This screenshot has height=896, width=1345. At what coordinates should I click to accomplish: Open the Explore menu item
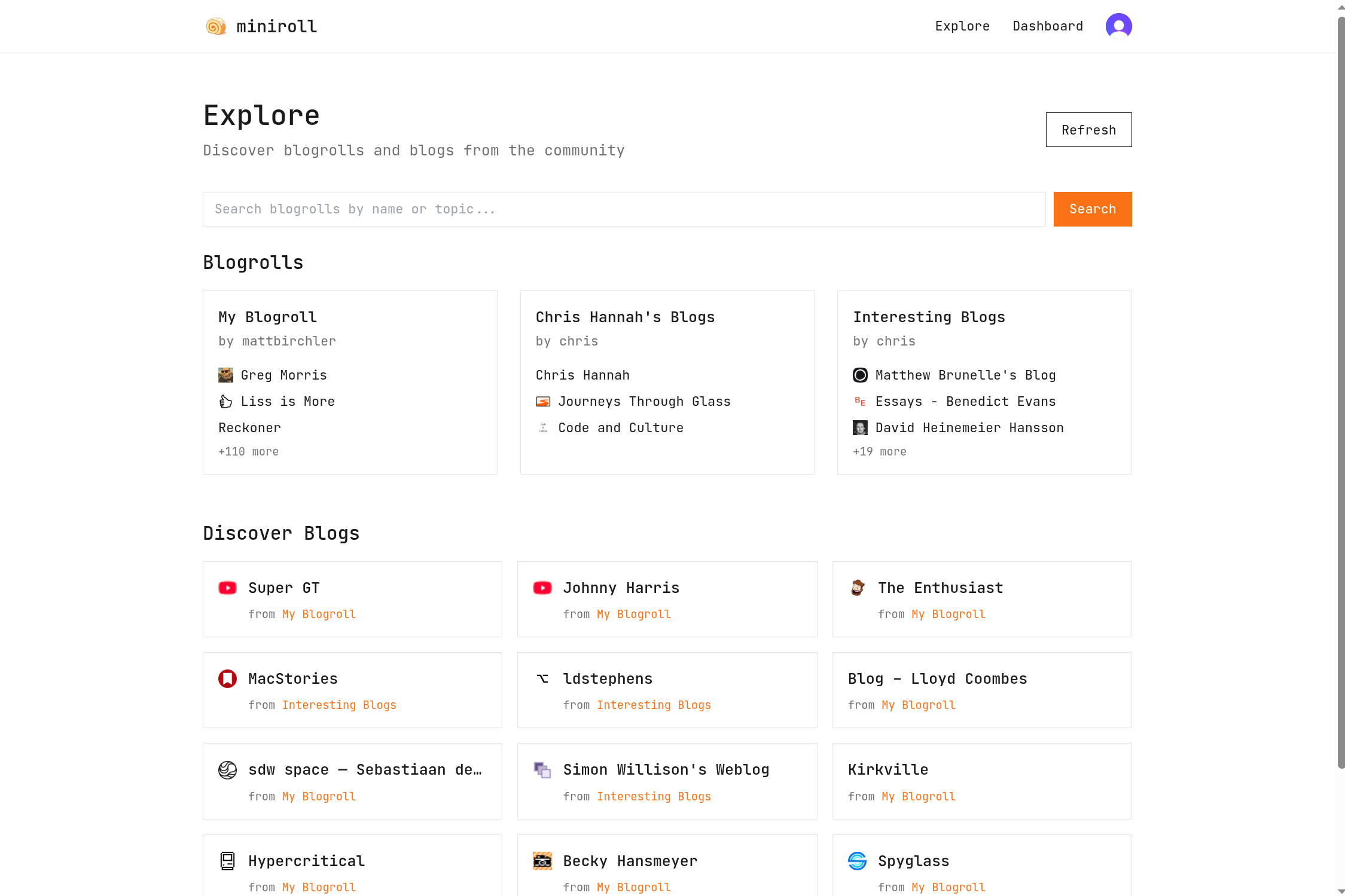tap(962, 26)
